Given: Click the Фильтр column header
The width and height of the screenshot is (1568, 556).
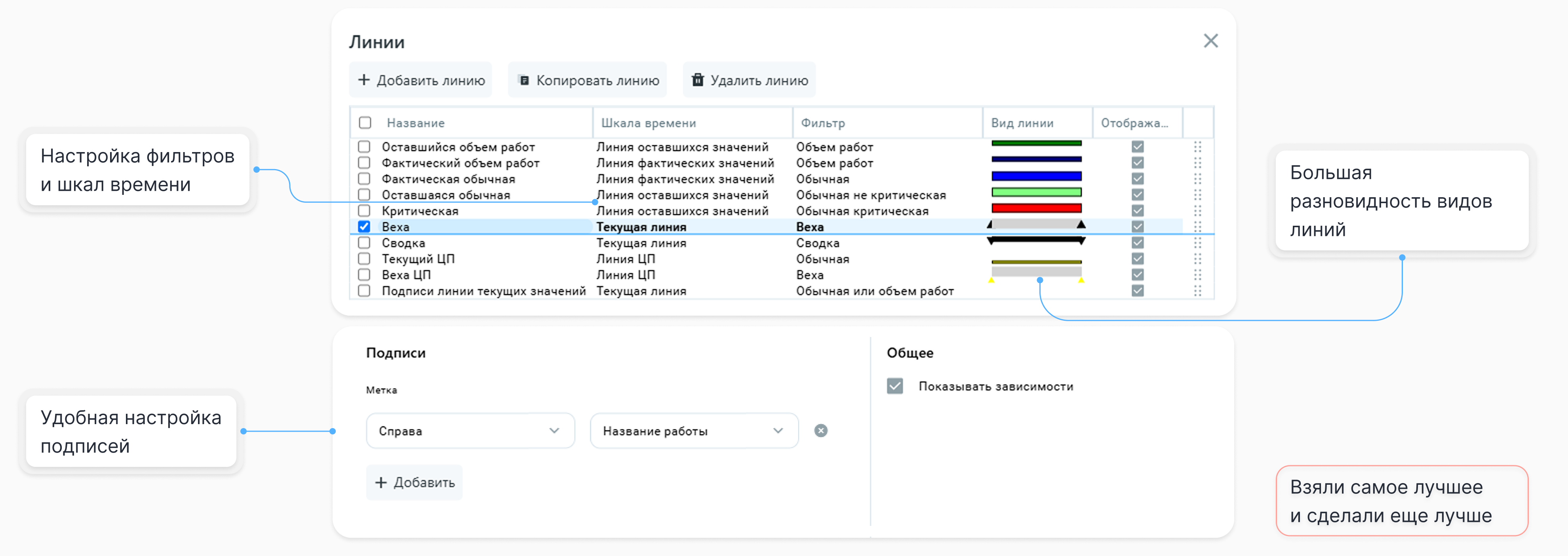Looking at the screenshot, I should [822, 123].
